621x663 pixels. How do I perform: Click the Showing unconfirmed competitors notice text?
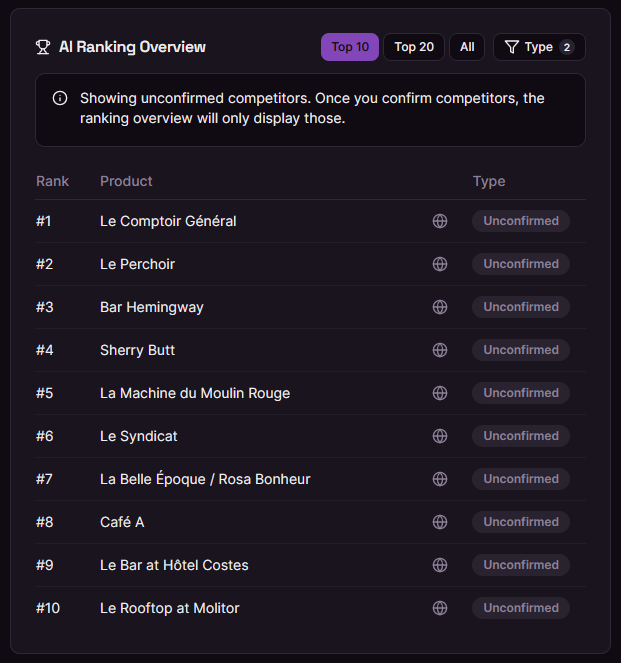pos(312,108)
